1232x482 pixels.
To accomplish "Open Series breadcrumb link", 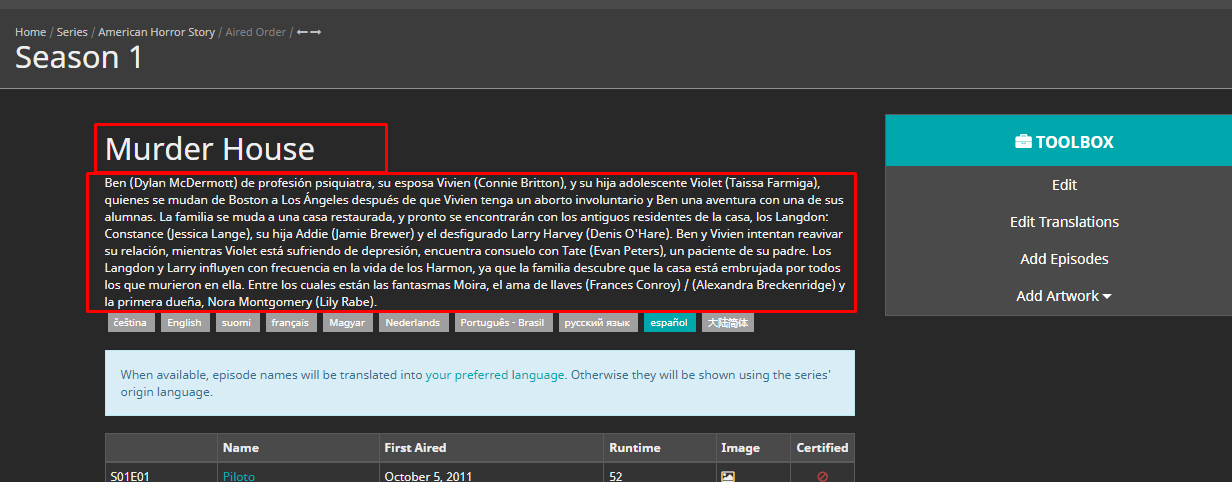I will [x=72, y=32].
